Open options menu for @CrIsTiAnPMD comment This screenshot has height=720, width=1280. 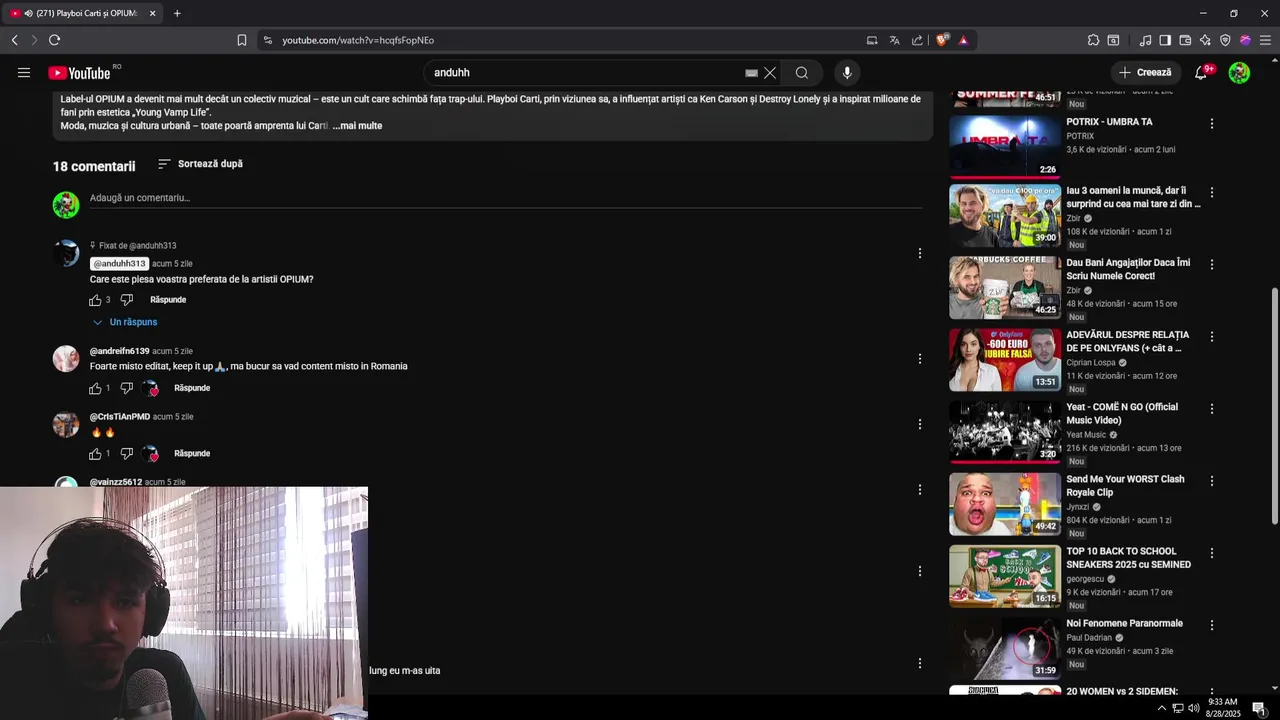click(920, 424)
